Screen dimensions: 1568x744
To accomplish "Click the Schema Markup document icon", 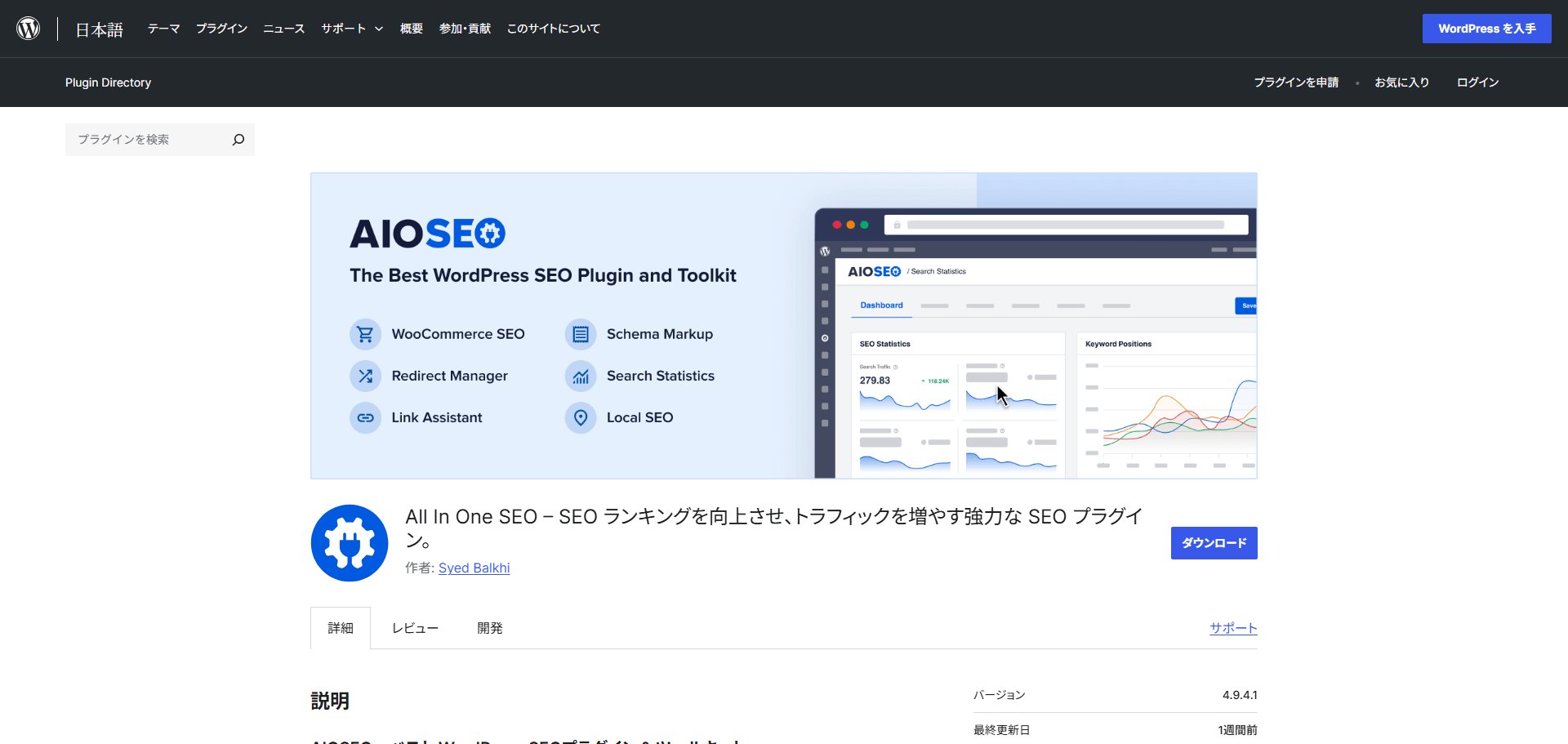I will [x=581, y=334].
